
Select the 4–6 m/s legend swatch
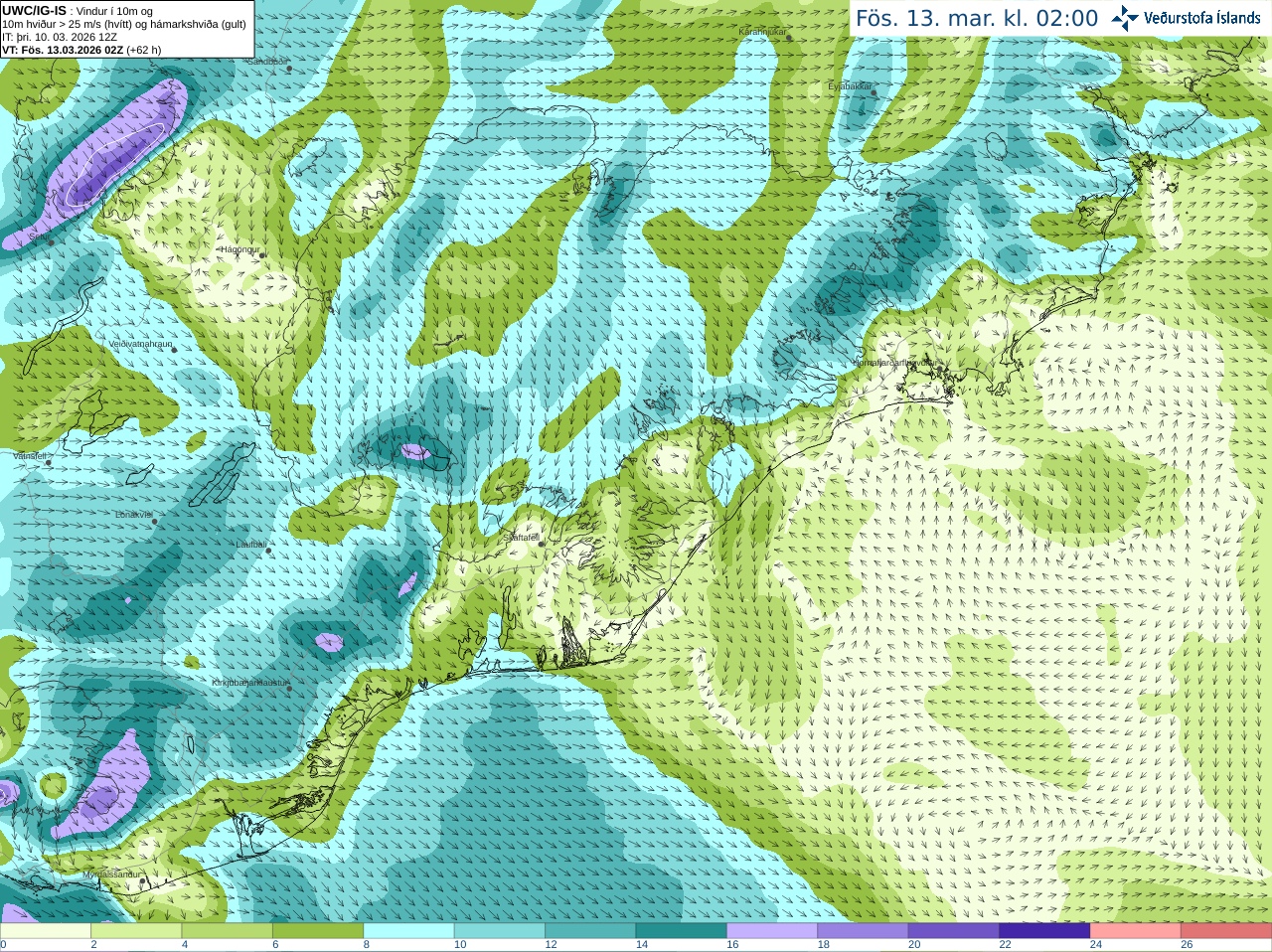[x=228, y=931]
